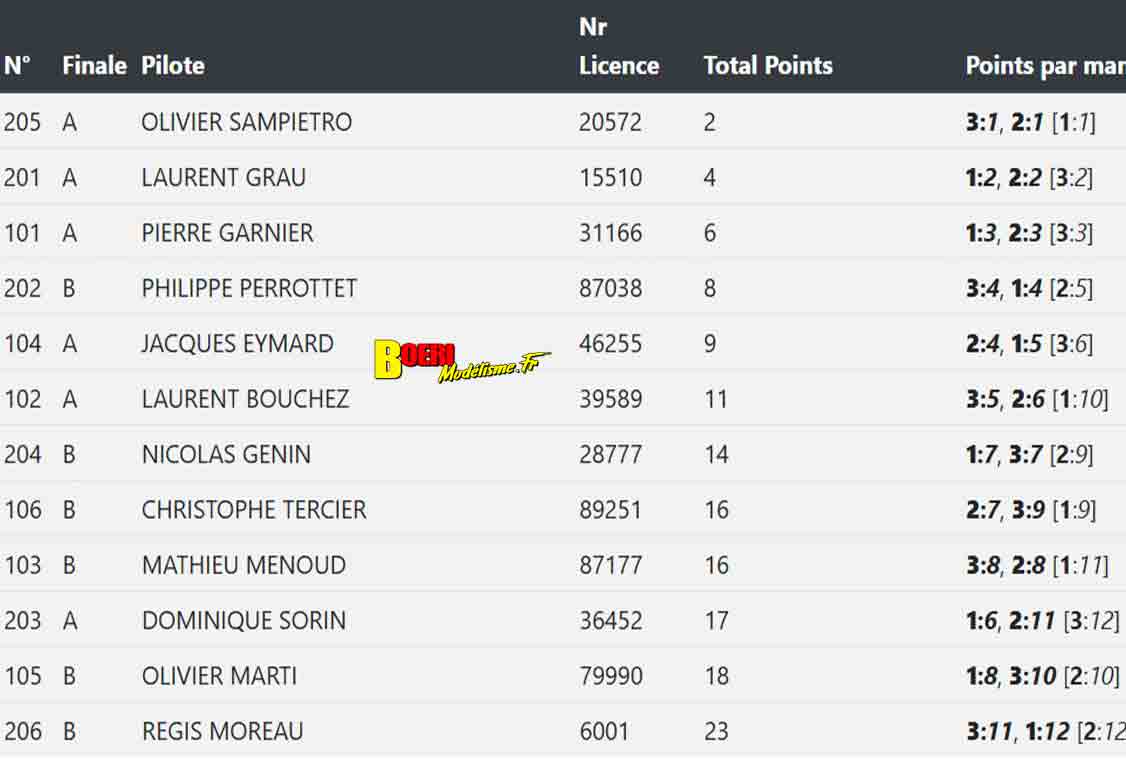The height and width of the screenshot is (760, 1126).
Task: Click the Pilote column header
Action: tap(173, 65)
